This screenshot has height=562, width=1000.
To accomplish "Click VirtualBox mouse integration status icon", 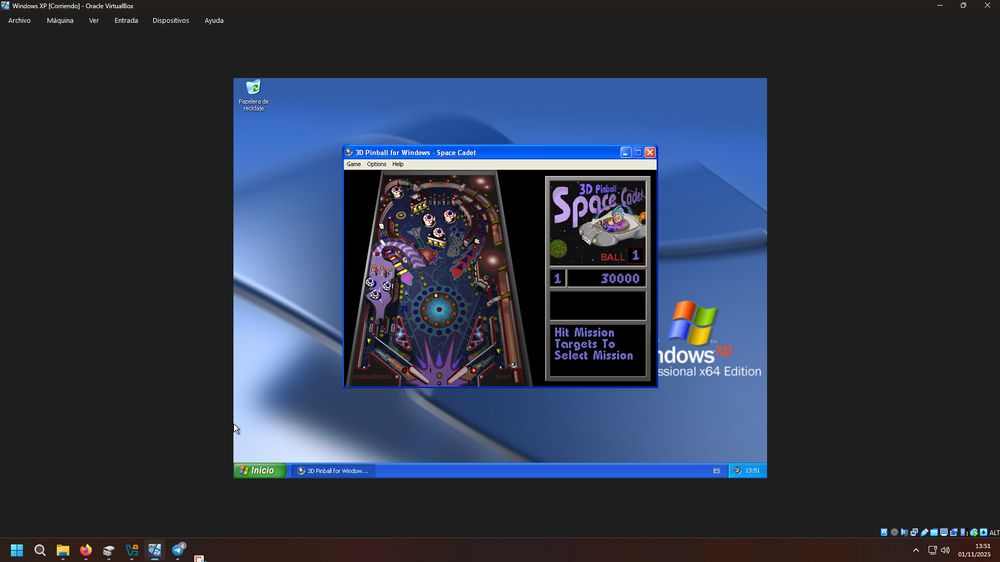I will [974, 532].
